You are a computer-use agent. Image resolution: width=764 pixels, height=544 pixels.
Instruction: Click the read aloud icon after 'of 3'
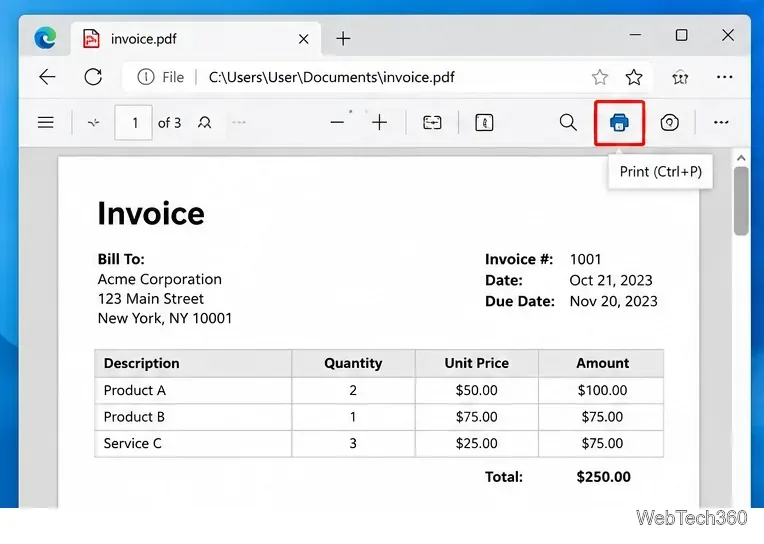click(x=205, y=122)
